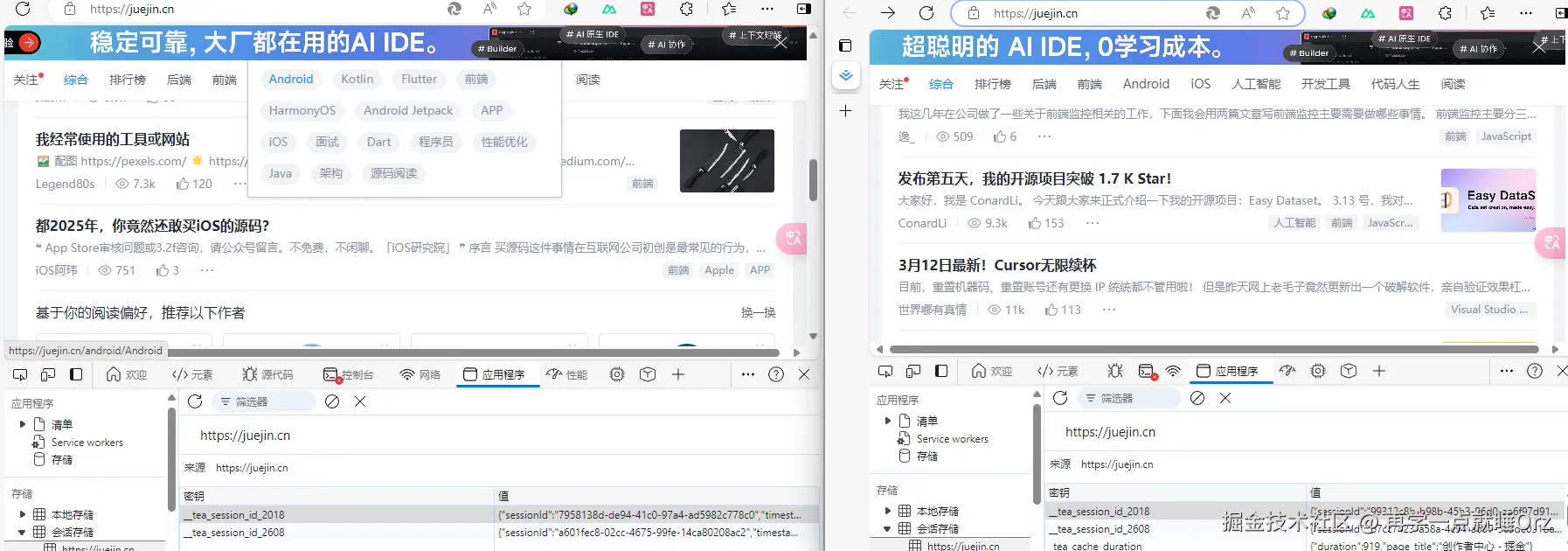Delete the selected entry with X in left DevTools
The height and width of the screenshot is (551, 1568).
click(x=360, y=401)
